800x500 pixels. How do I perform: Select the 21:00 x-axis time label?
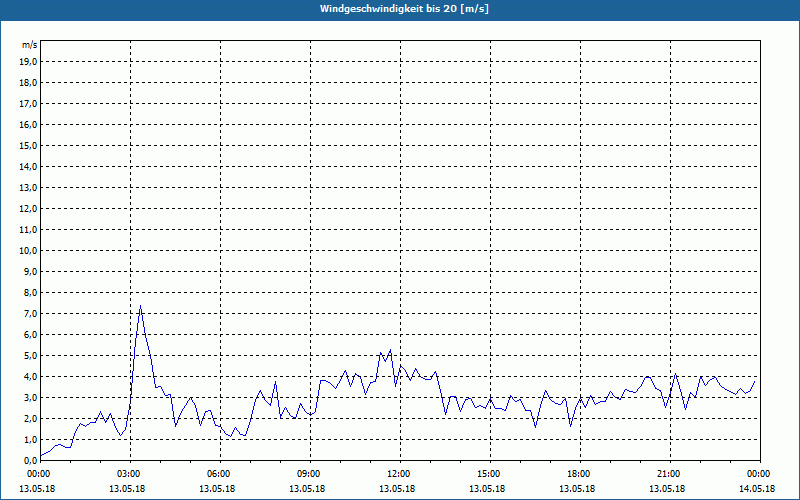[x=670, y=474]
